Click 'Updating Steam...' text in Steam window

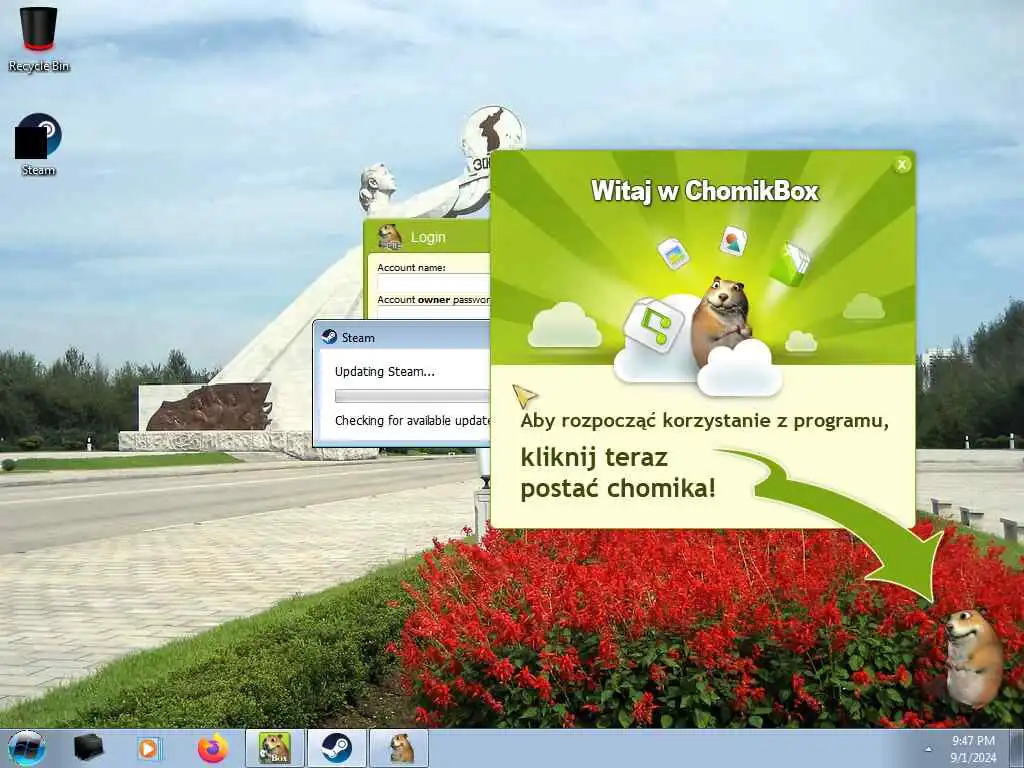point(385,372)
